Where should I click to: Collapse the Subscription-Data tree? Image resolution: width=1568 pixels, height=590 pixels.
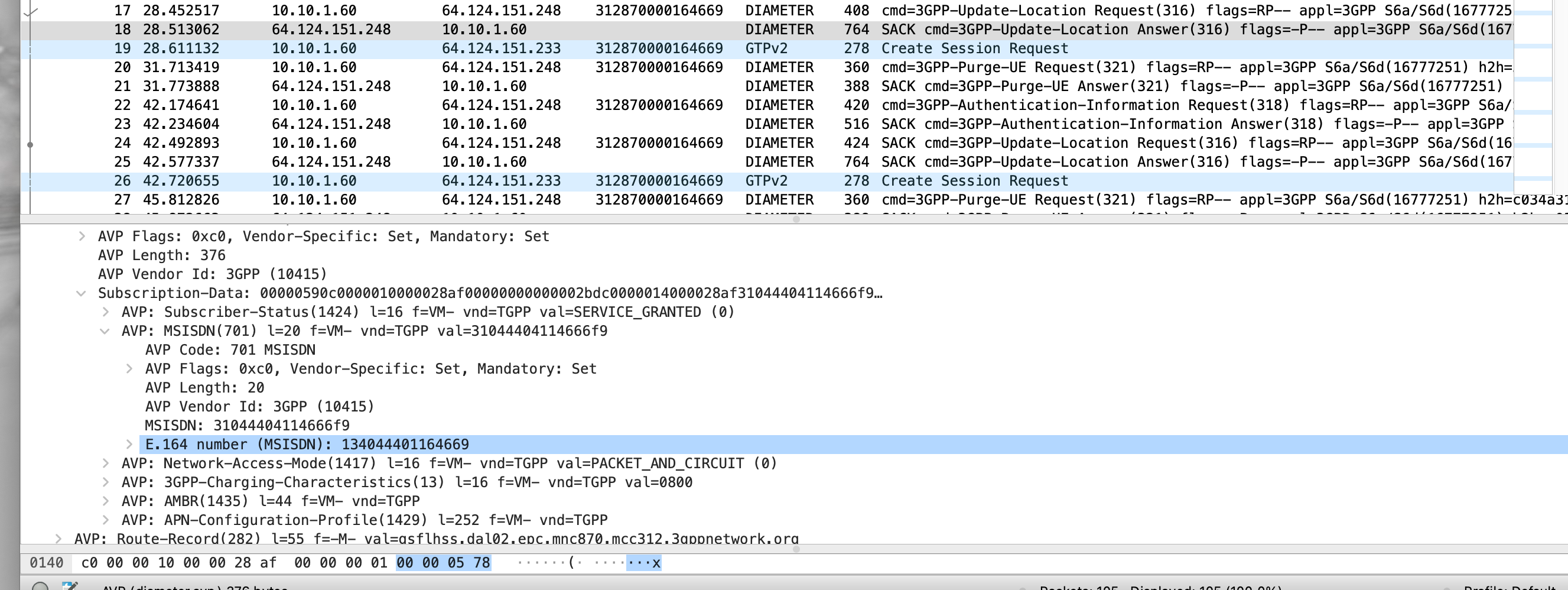click(x=82, y=293)
